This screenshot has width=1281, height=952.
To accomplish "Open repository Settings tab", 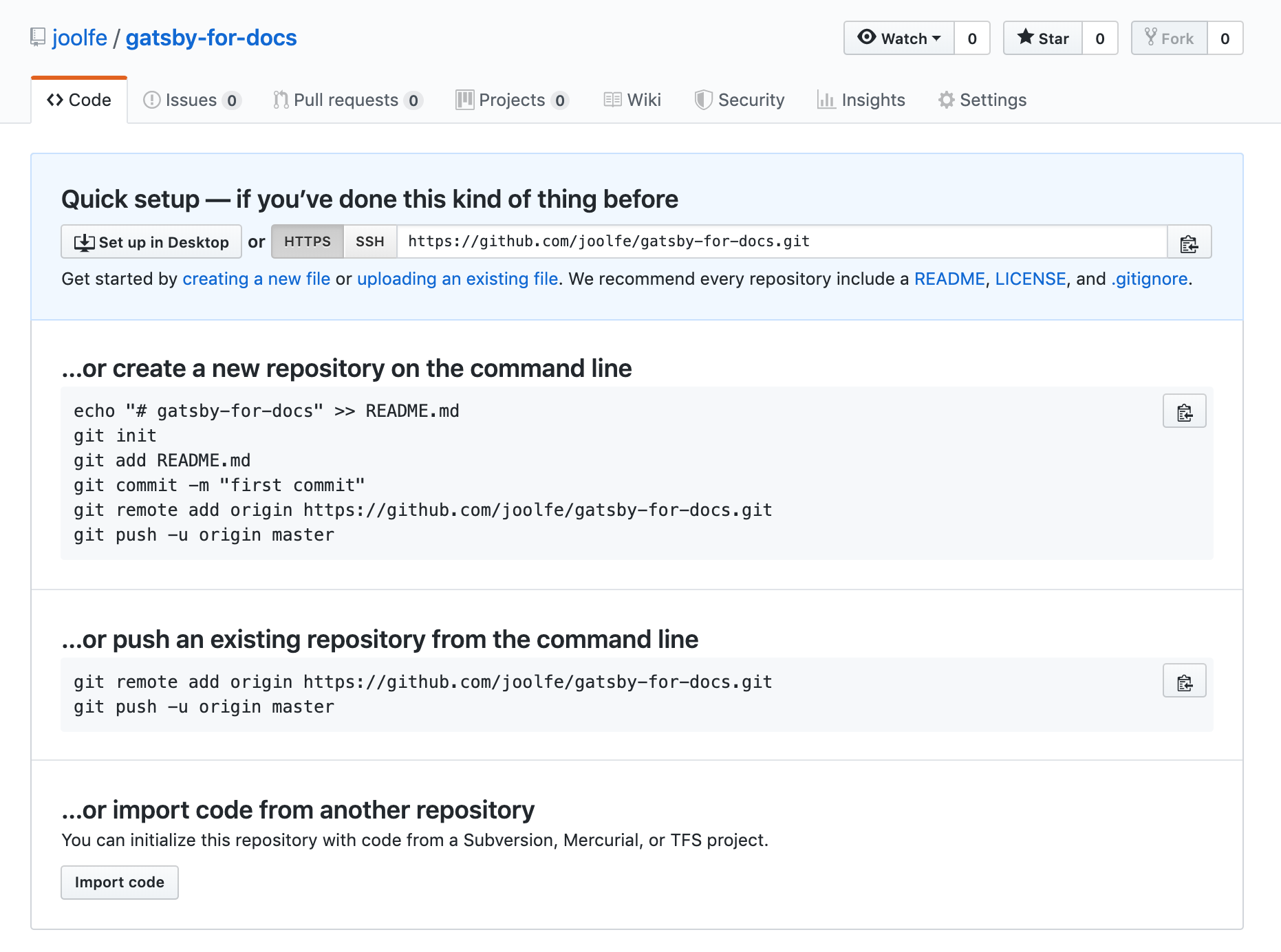I will 982,100.
